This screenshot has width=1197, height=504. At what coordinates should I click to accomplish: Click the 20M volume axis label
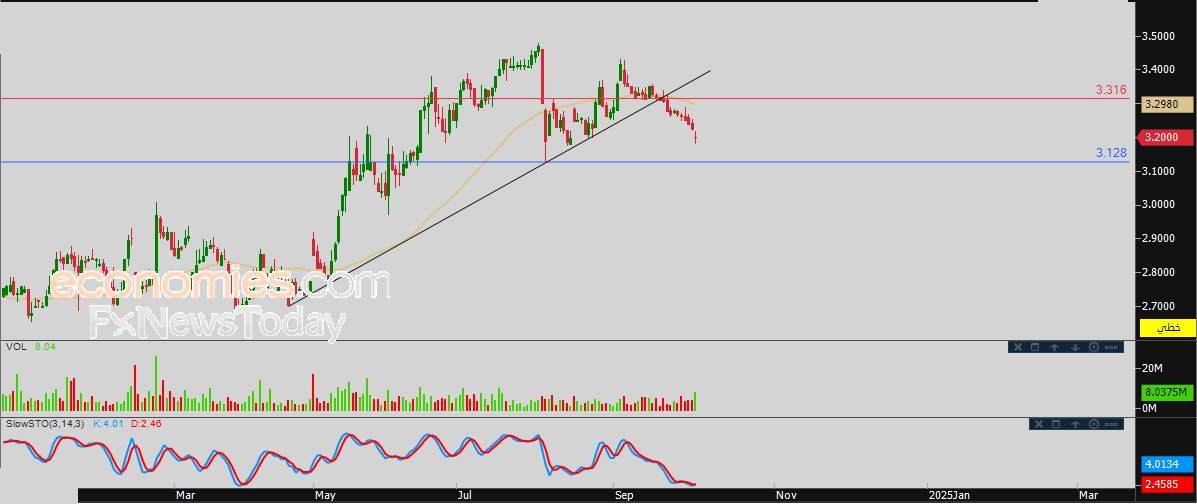point(1152,369)
